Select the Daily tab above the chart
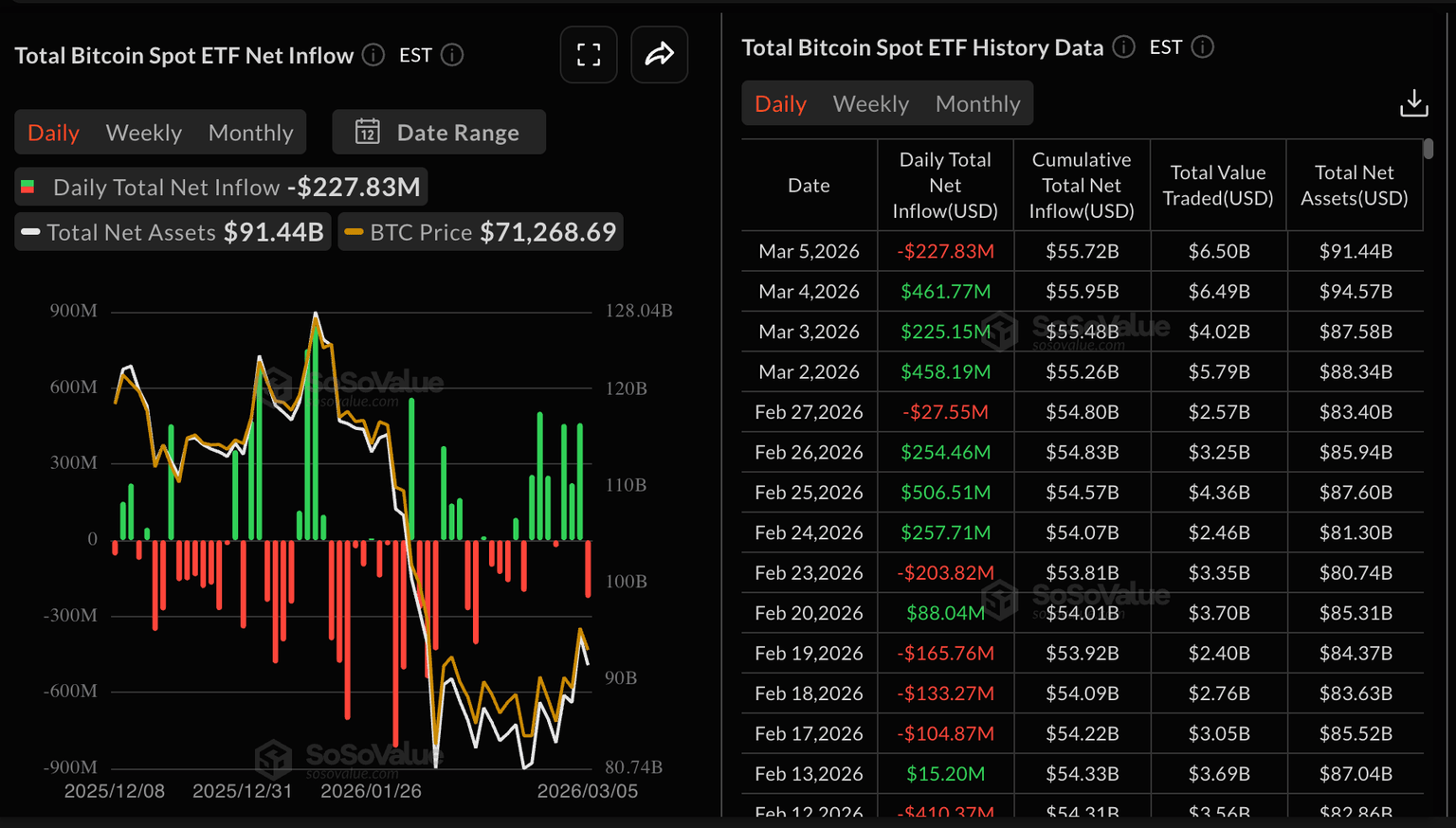The image size is (1456, 828). click(53, 133)
